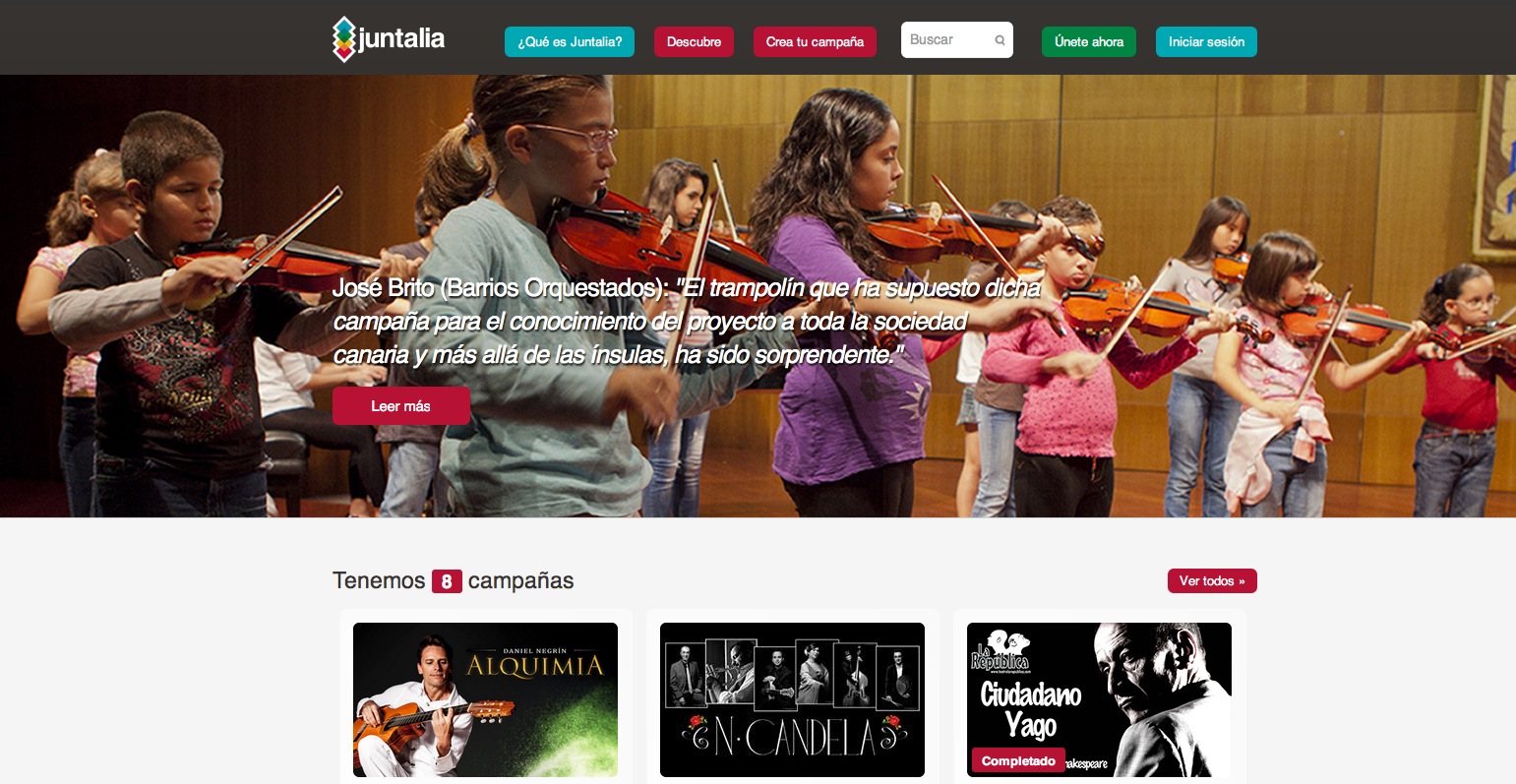Focus the Buscar search field
The height and width of the screenshot is (784, 1516).
(x=956, y=40)
